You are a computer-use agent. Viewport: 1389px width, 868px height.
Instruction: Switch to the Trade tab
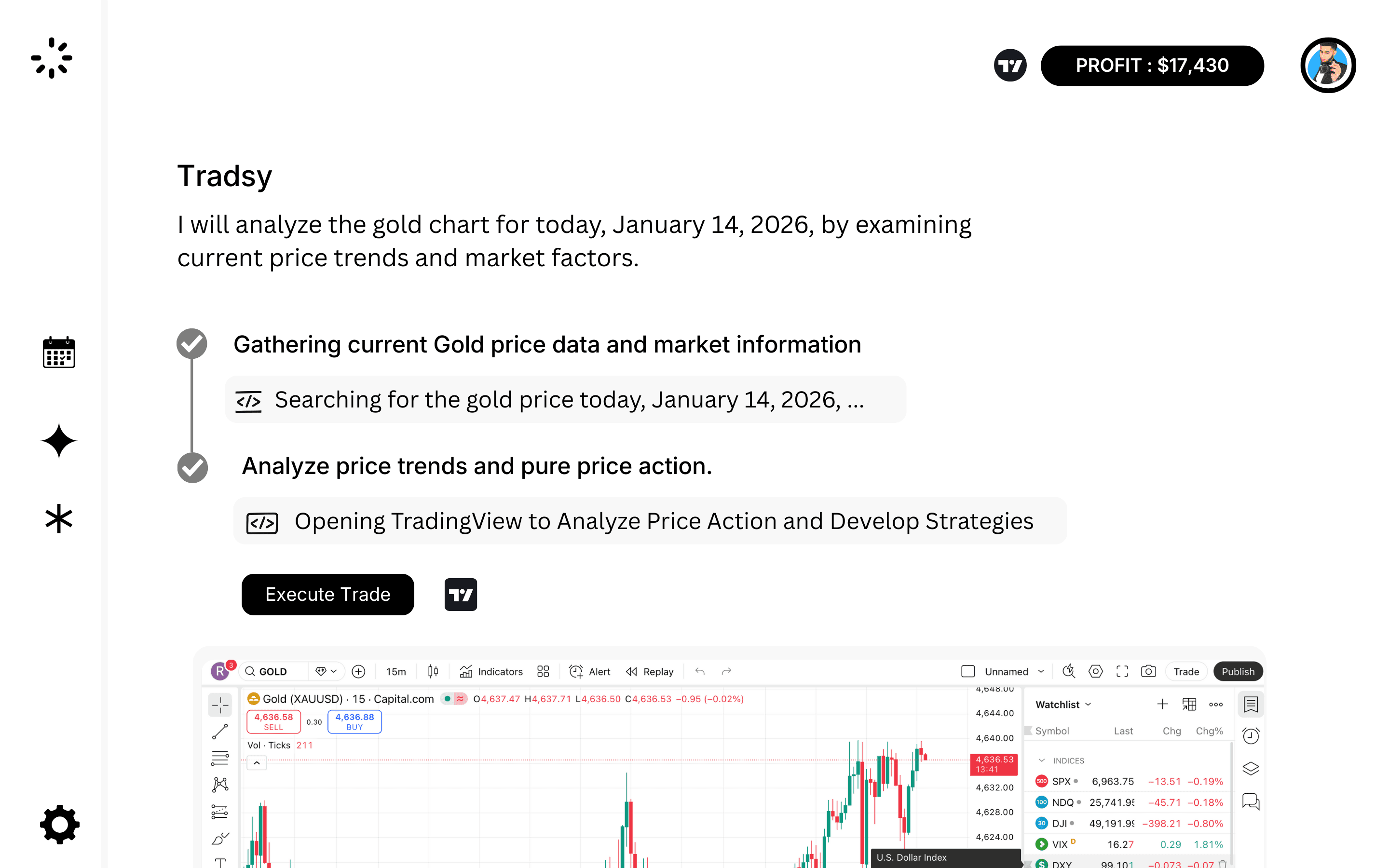(1186, 671)
